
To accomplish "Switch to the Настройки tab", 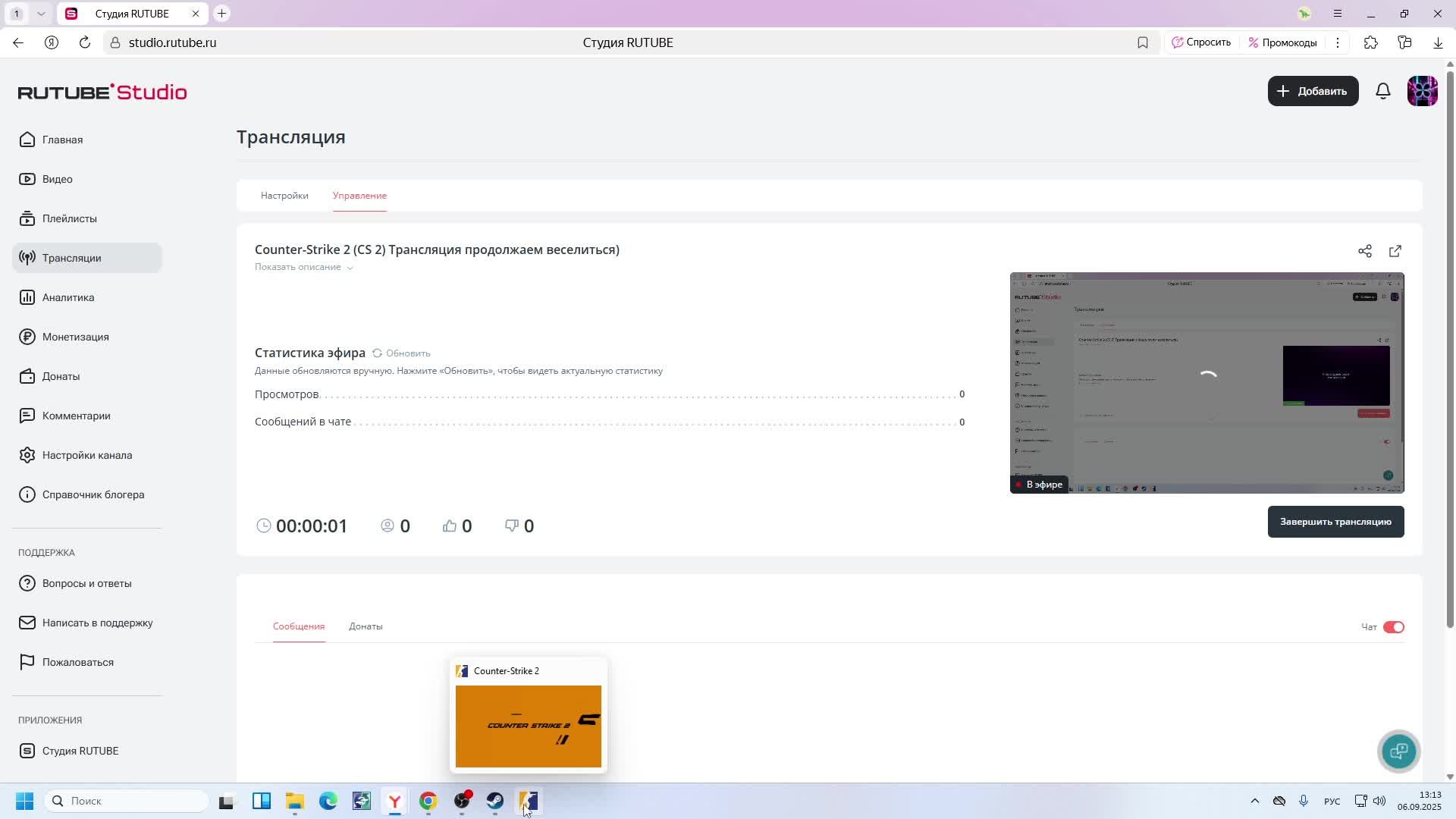I will tap(284, 196).
